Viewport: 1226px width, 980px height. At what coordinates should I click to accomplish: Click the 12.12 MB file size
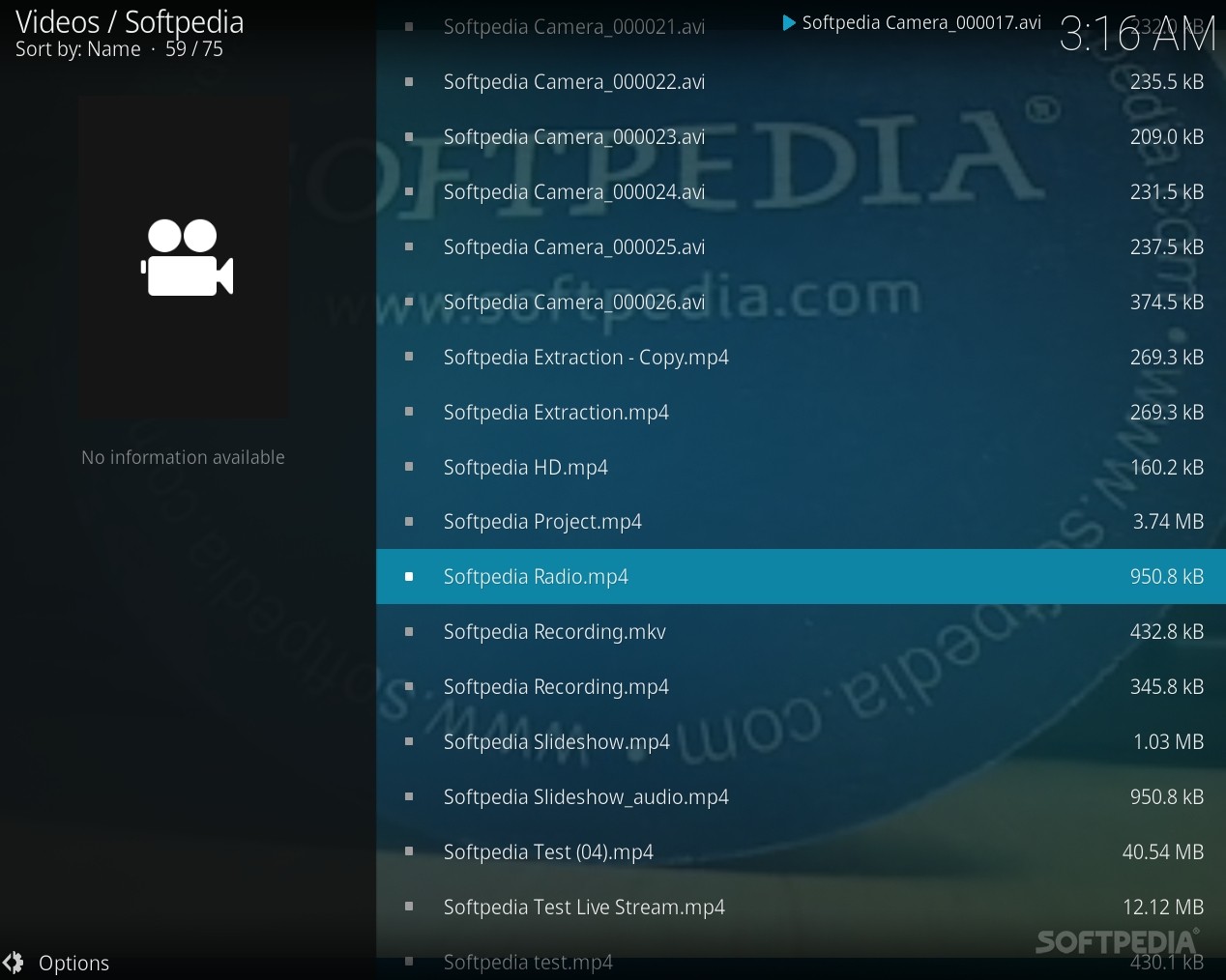pyautogui.click(x=1163, y=908)
